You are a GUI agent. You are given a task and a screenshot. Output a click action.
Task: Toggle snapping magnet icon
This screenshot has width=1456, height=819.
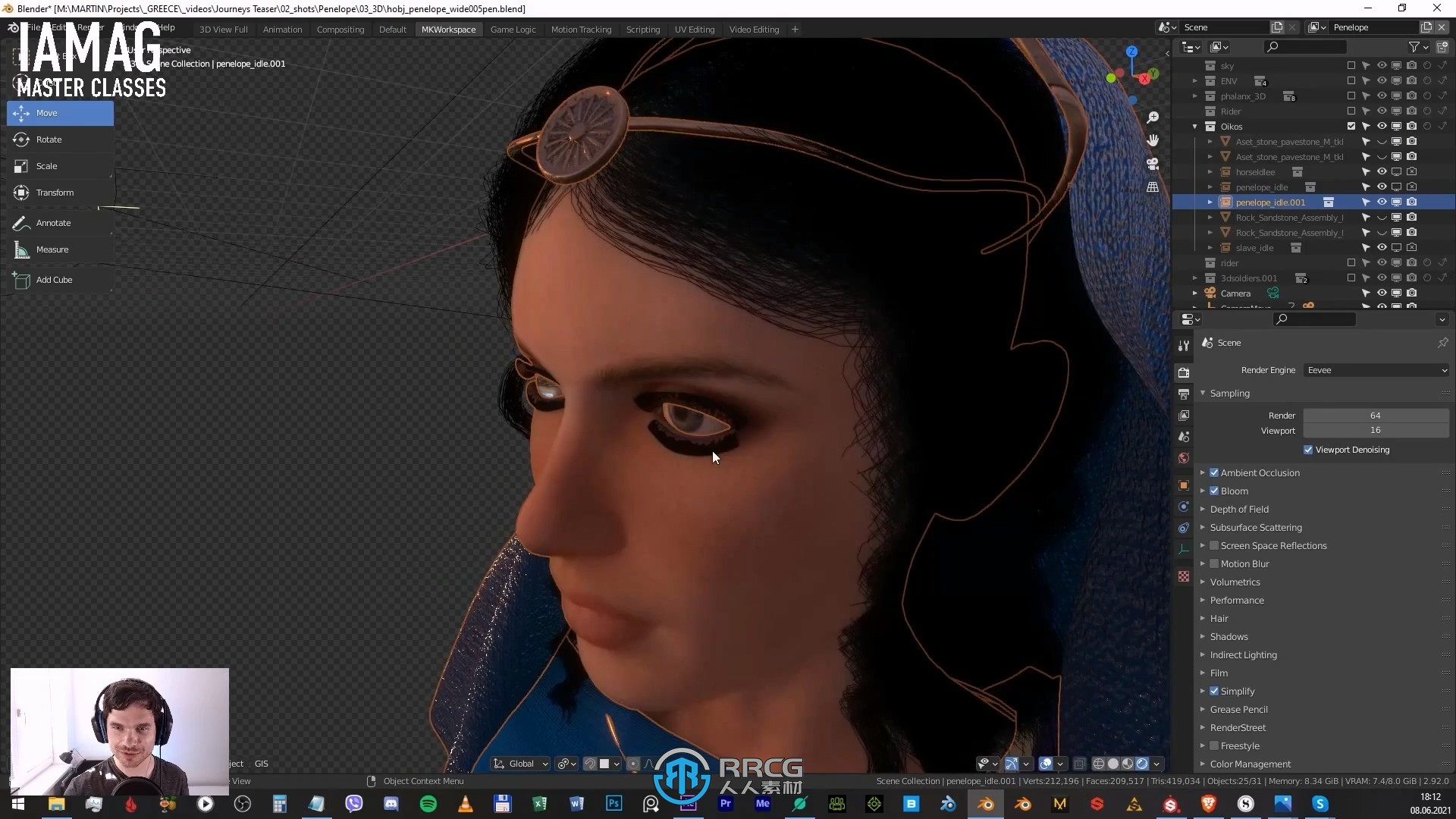[x=590, y=764]
